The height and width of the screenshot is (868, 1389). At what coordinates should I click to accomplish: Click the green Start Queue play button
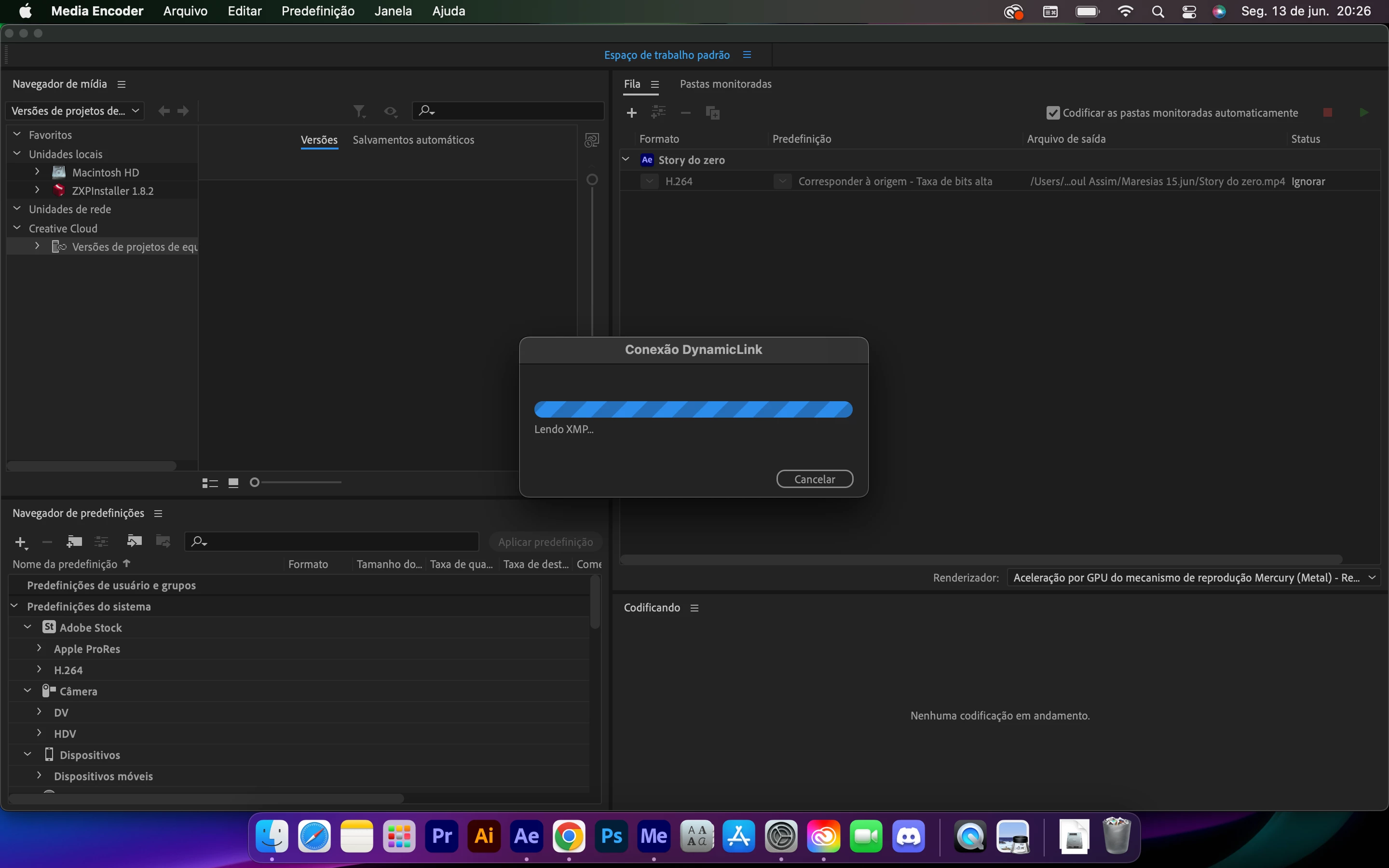pyautogui.click(x=1364, y=112)
